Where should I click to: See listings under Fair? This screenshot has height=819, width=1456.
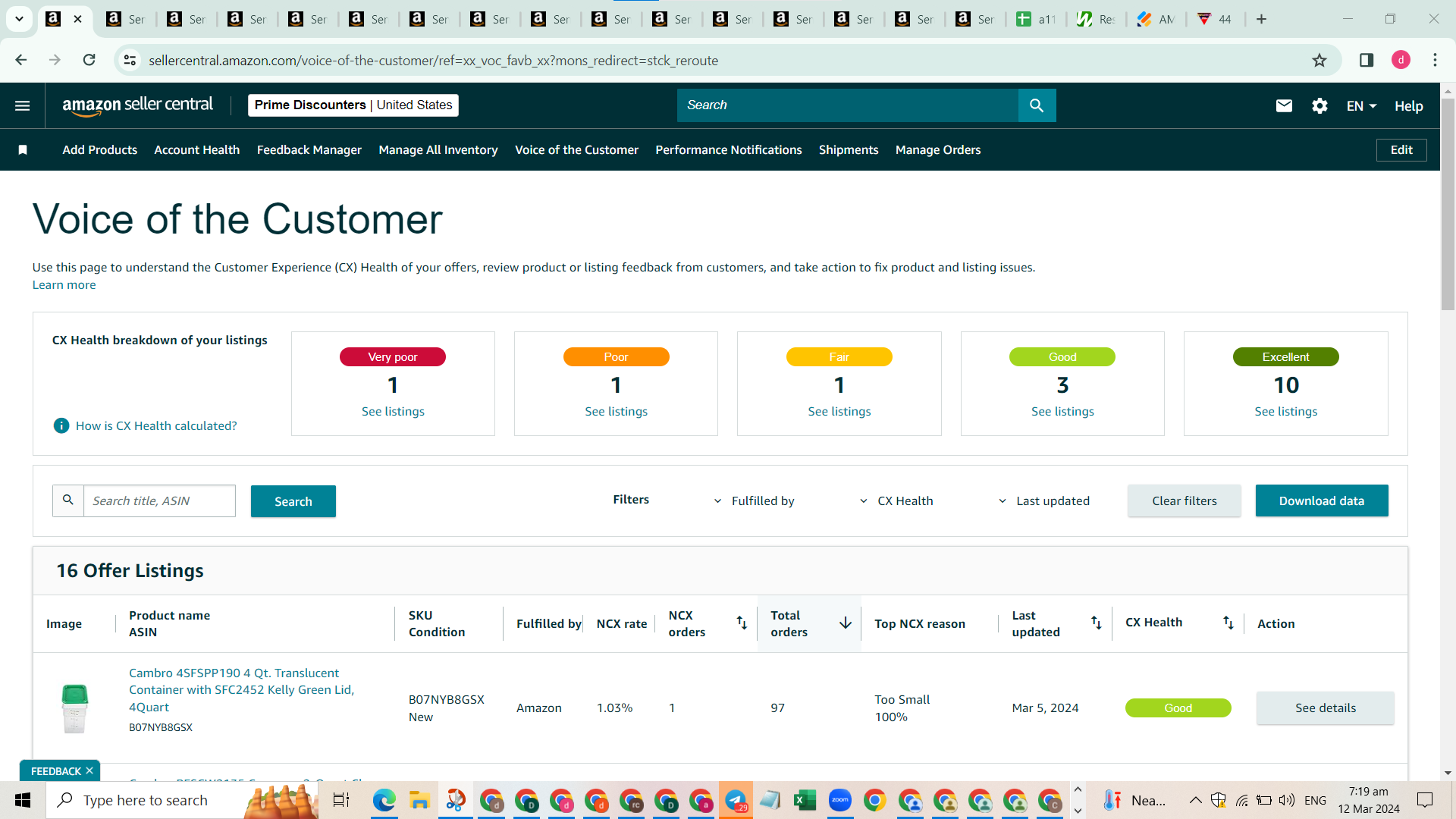click(839, 412)
